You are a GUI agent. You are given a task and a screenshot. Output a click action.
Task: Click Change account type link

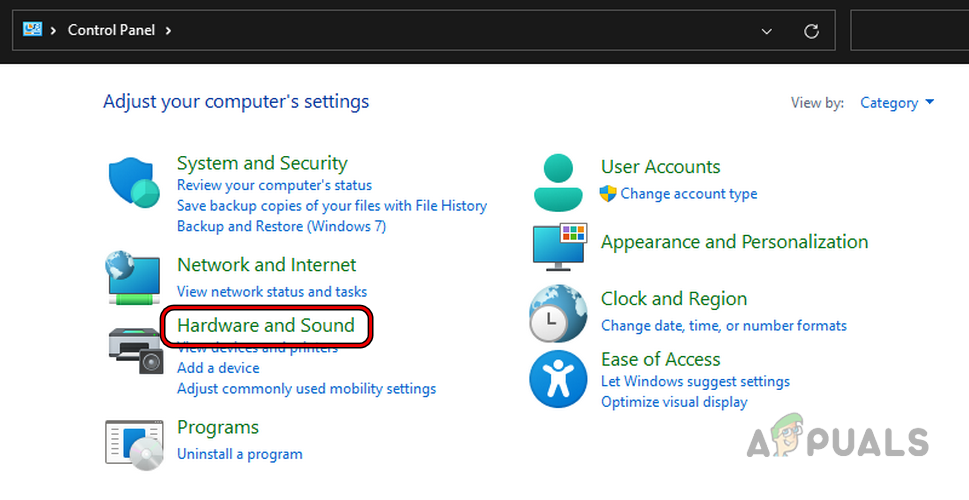point(689,194)
